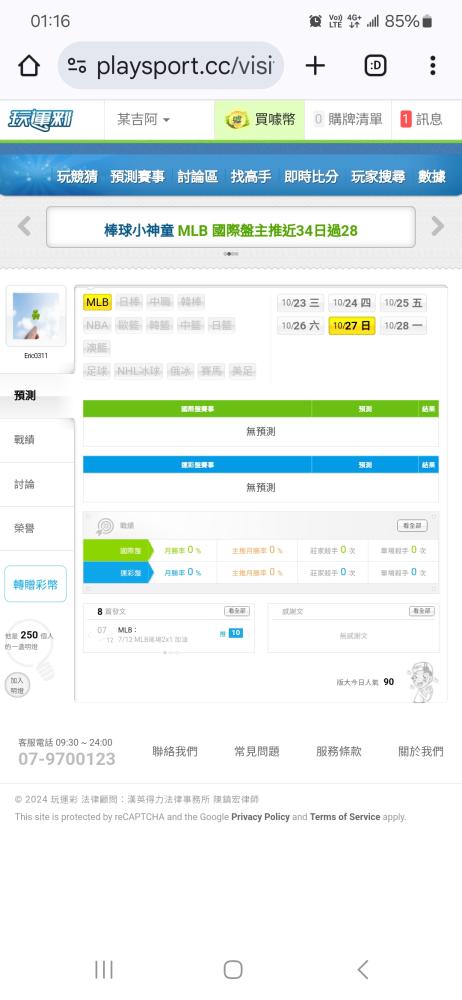Viewport: 462px width, 1000px height.
Task: Click the 加入明燈 round button
Action: pyautogui.click(x=17, y=685)
